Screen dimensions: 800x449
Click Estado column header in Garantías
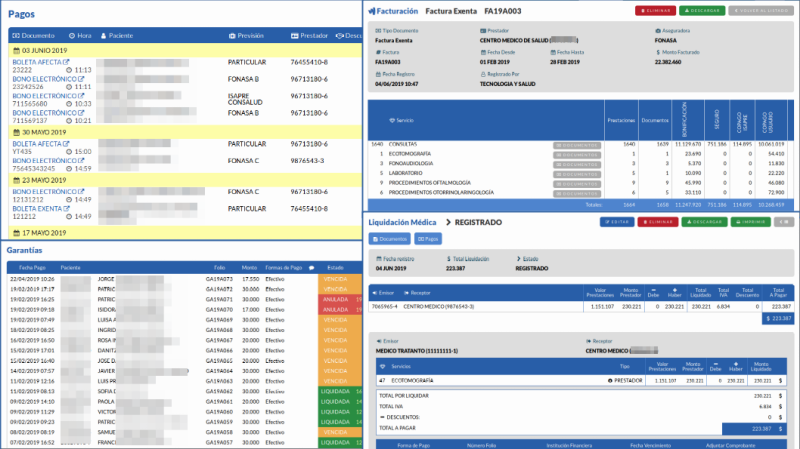[x=335, y=268]
